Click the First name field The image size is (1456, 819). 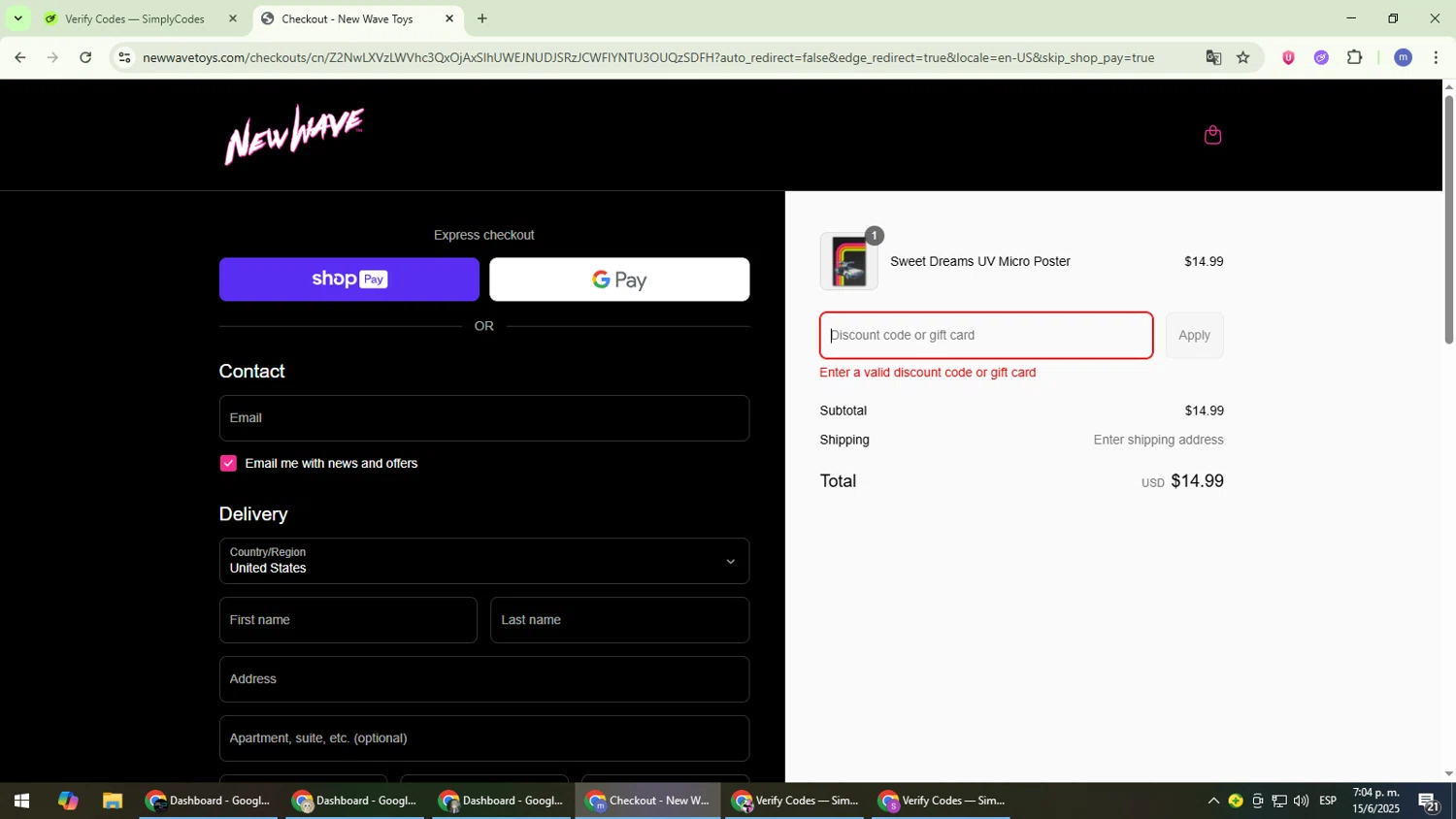348,620
